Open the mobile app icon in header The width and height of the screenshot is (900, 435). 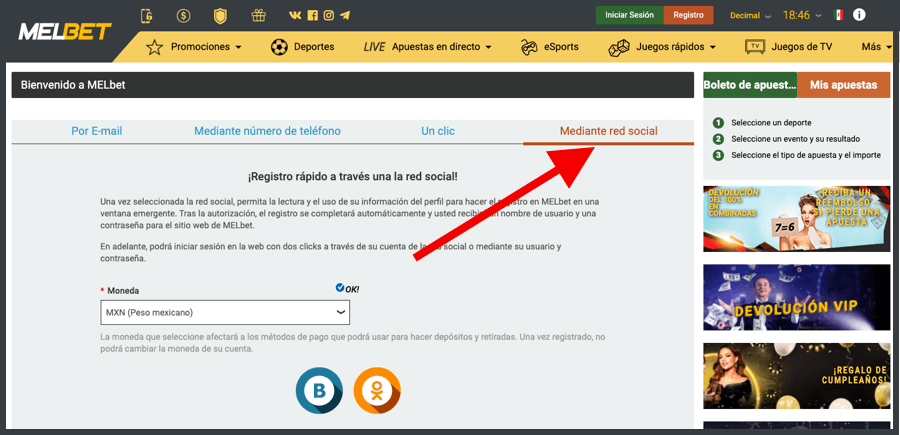point(147,16)
